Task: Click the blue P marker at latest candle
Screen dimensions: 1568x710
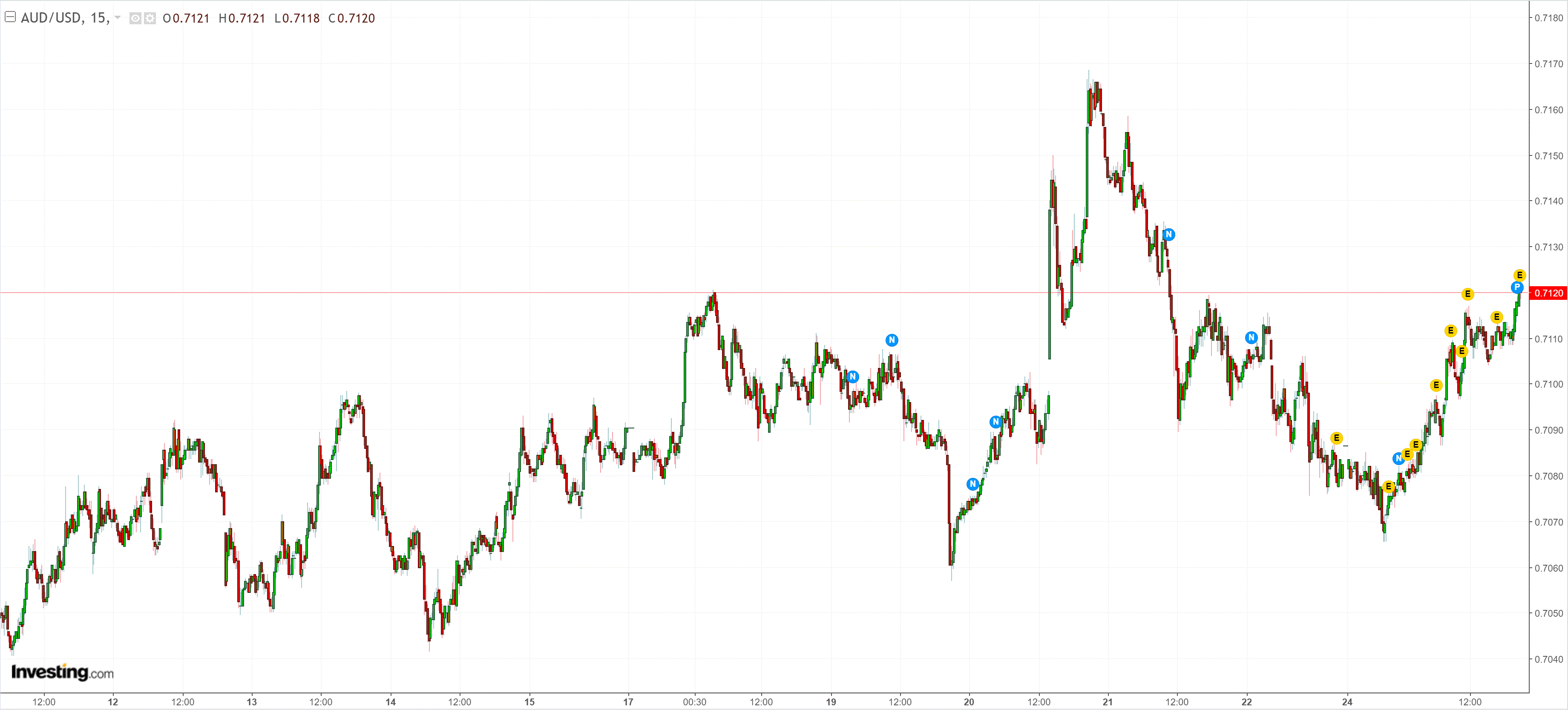Action: 1516,288
